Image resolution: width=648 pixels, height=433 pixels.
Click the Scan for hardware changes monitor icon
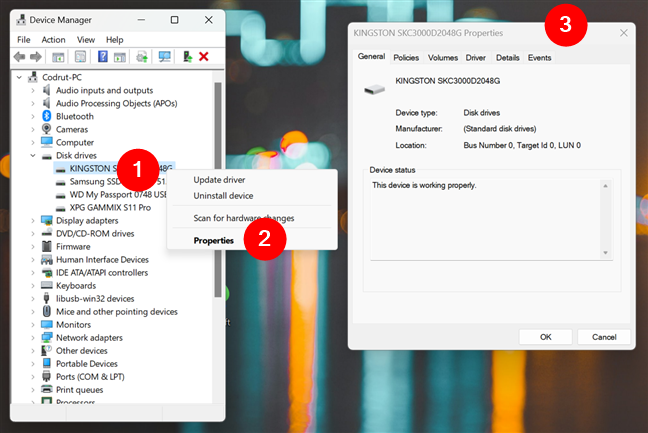point(164,57)
